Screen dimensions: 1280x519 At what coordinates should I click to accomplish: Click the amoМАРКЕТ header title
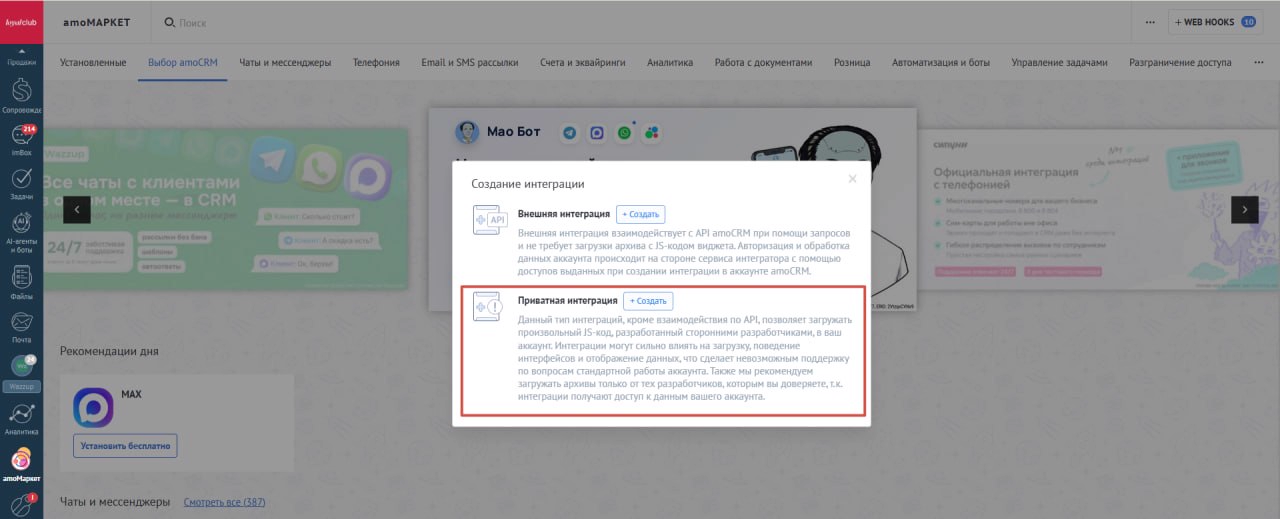(98, 22)
